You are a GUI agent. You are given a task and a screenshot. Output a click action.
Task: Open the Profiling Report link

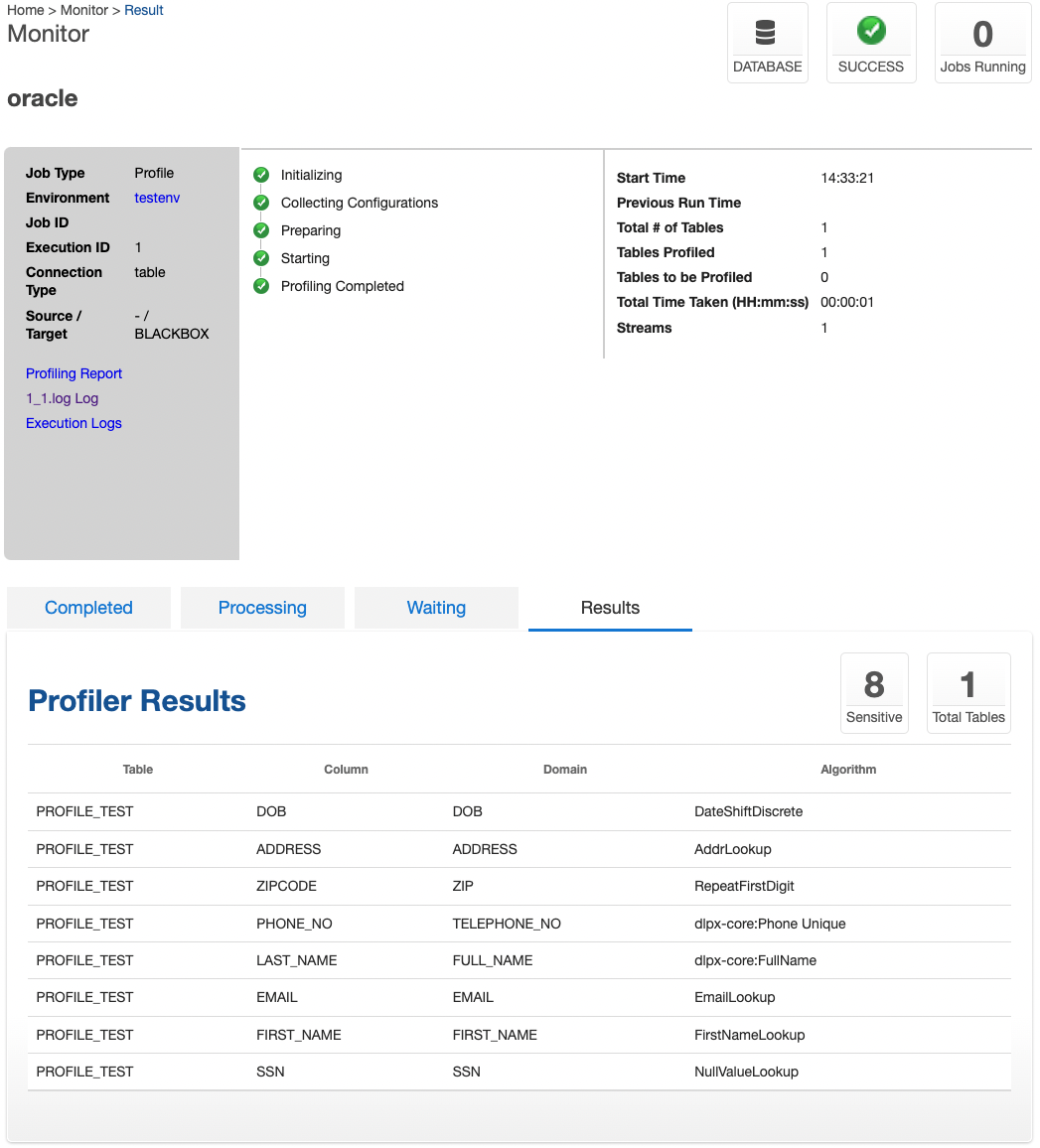[x=74, y=373]
